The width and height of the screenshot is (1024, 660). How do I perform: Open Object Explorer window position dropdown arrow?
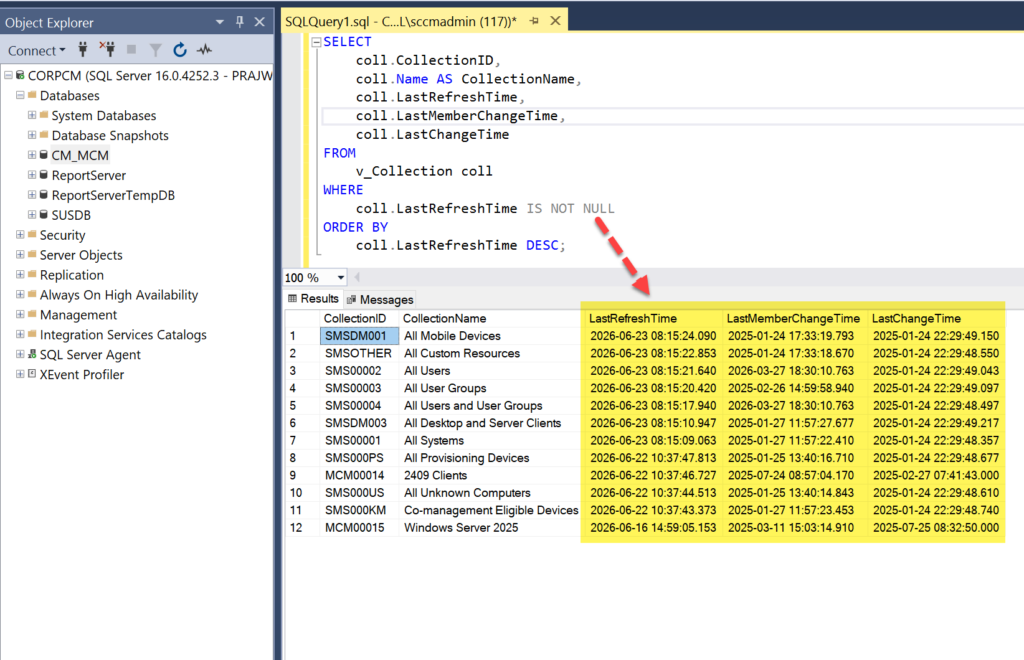[x=219, y=22]
